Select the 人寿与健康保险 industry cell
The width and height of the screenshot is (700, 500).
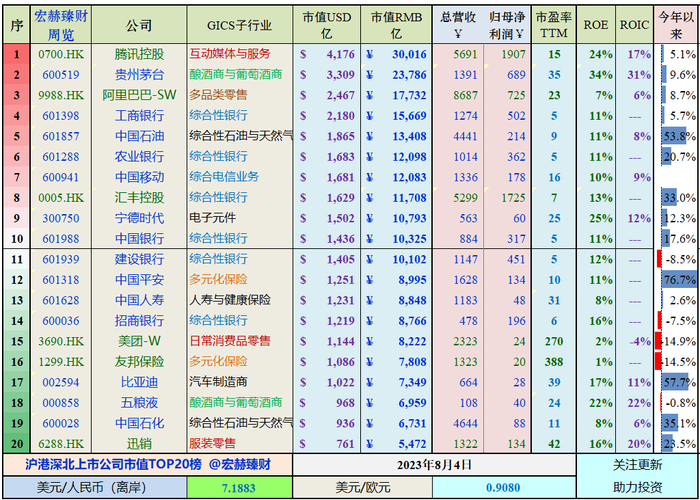(240, 300)
